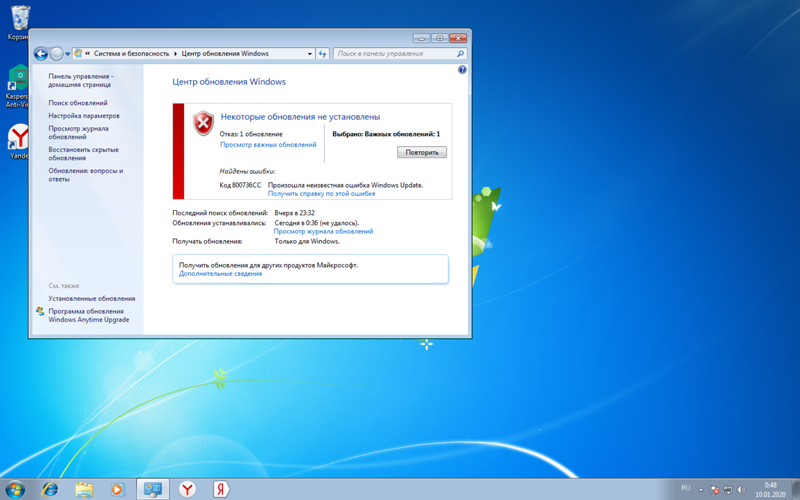
Task: Open the recent pages dropdown arrow
Action: pyautogui.click(x=67, y=54)
